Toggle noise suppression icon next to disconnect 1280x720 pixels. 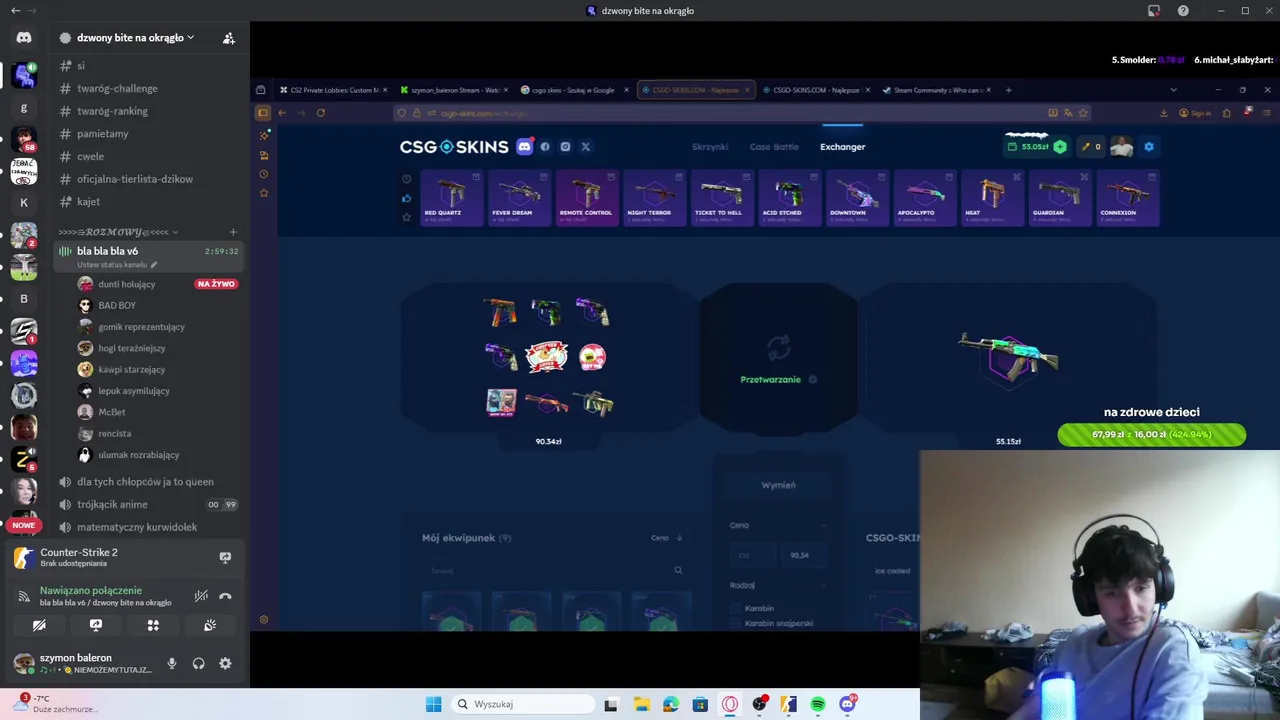pyautogui.click(x=201, y=596)
